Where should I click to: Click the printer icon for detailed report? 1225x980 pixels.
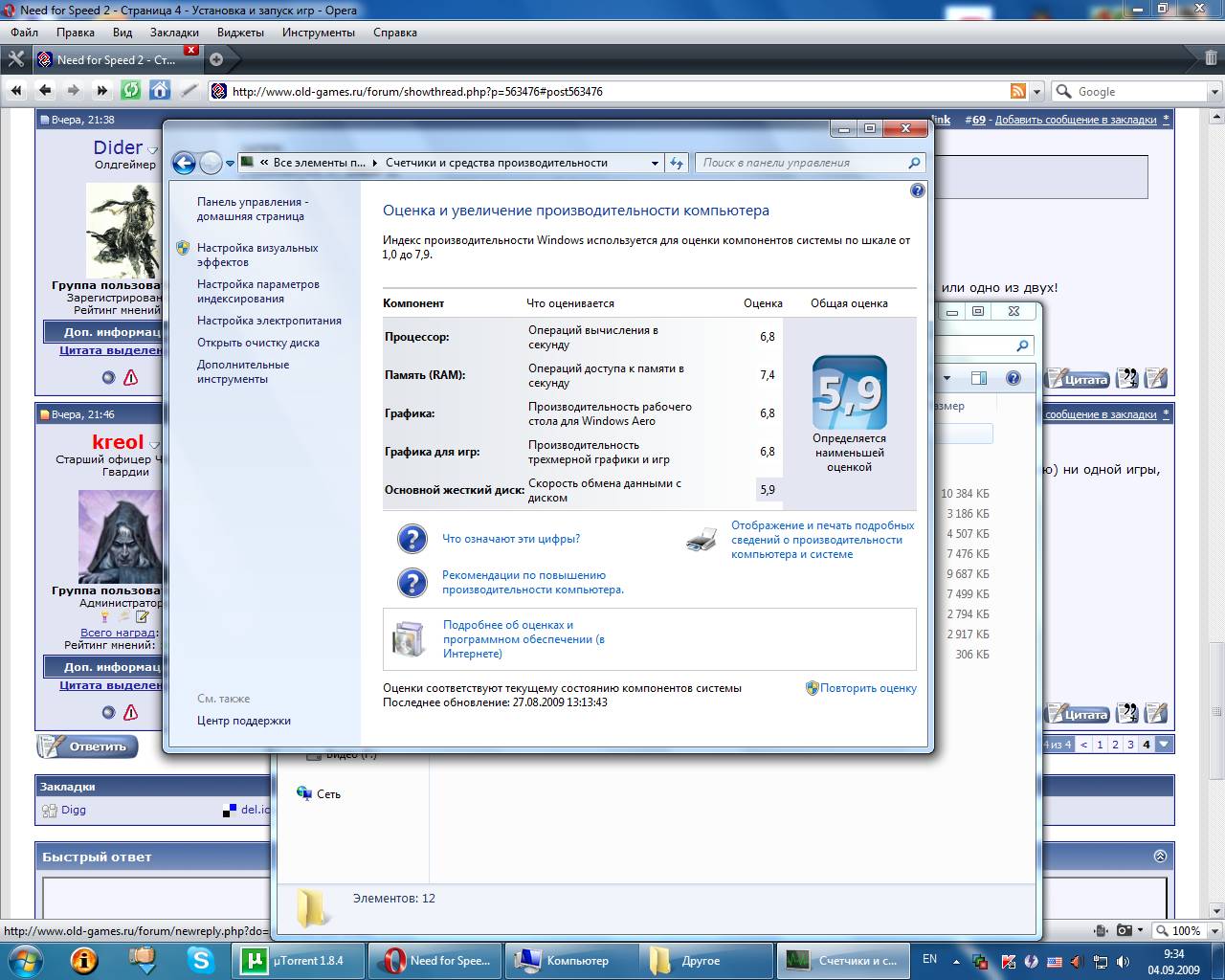click(x=702, y=540)
